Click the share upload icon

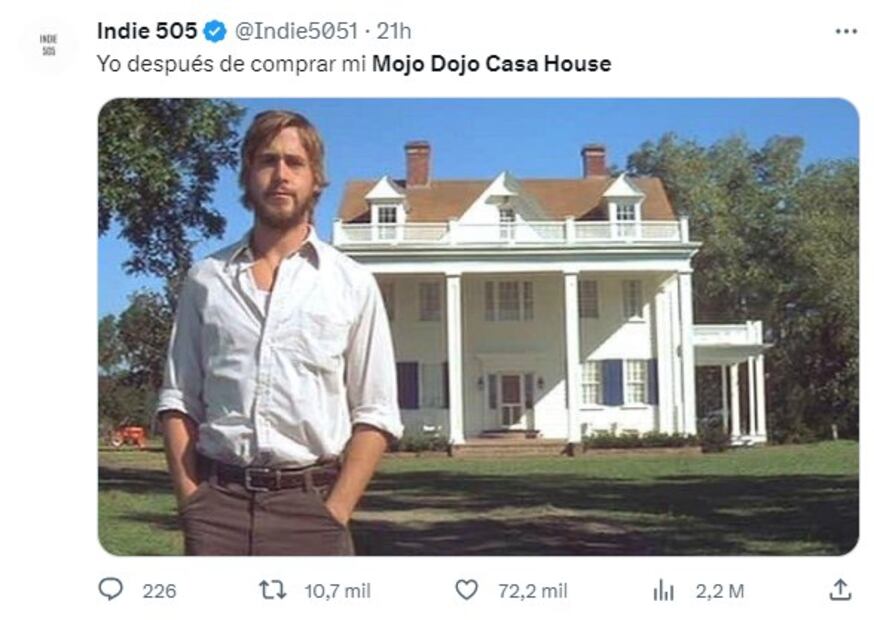pos(840,589)
